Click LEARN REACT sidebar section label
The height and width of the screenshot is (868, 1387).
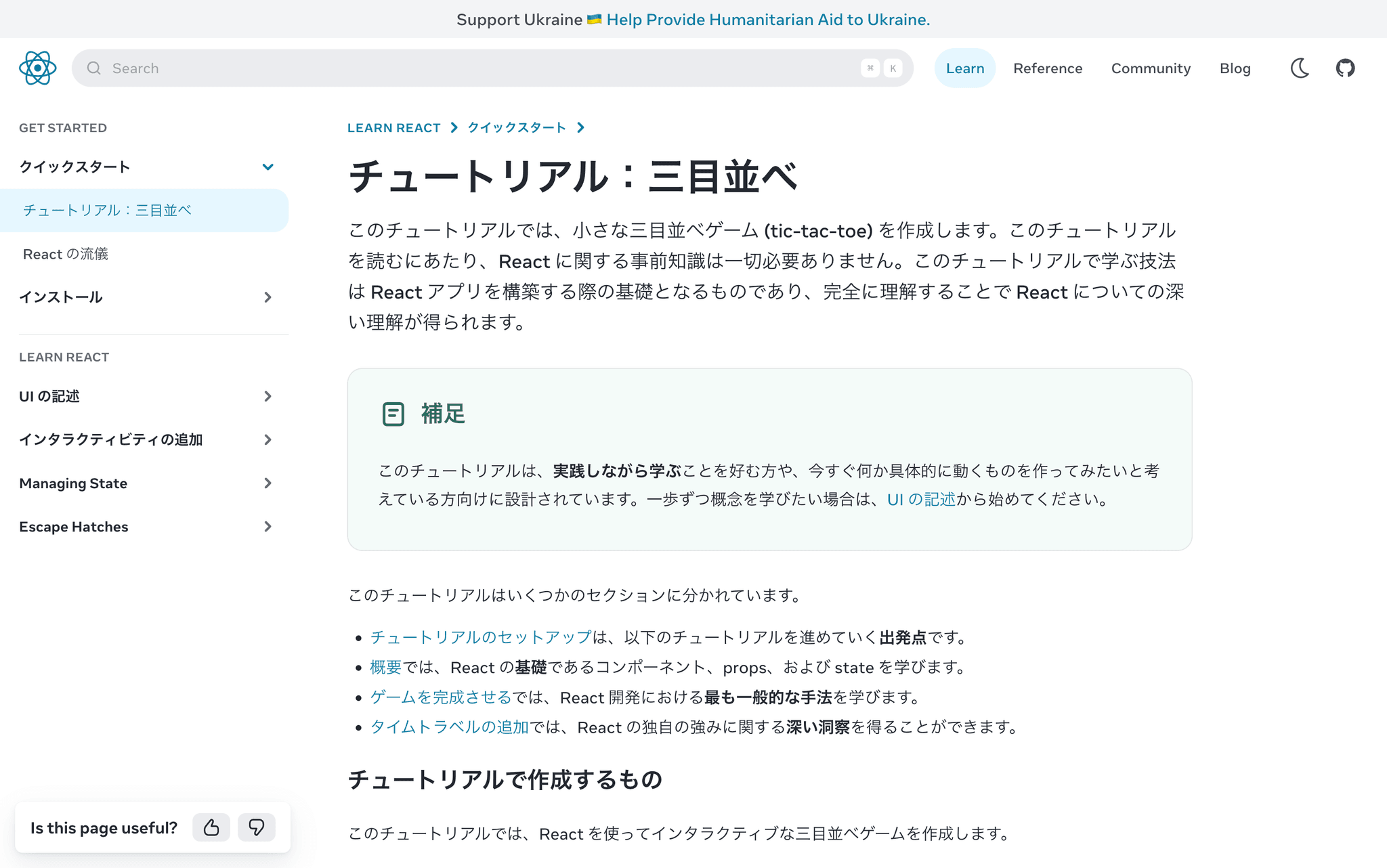pyautogui.click(x=64, y=357)
